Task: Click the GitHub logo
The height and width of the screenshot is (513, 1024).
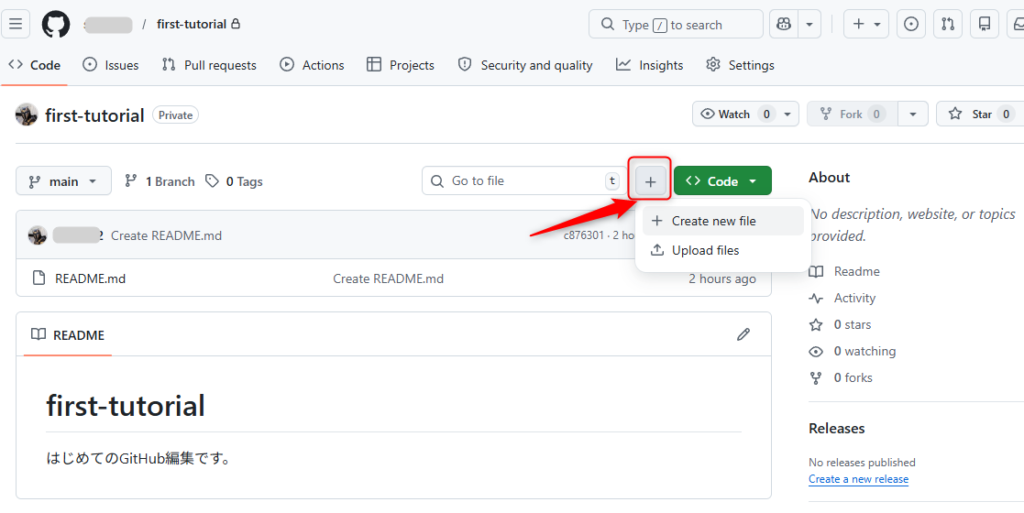Action: point(56,24)
